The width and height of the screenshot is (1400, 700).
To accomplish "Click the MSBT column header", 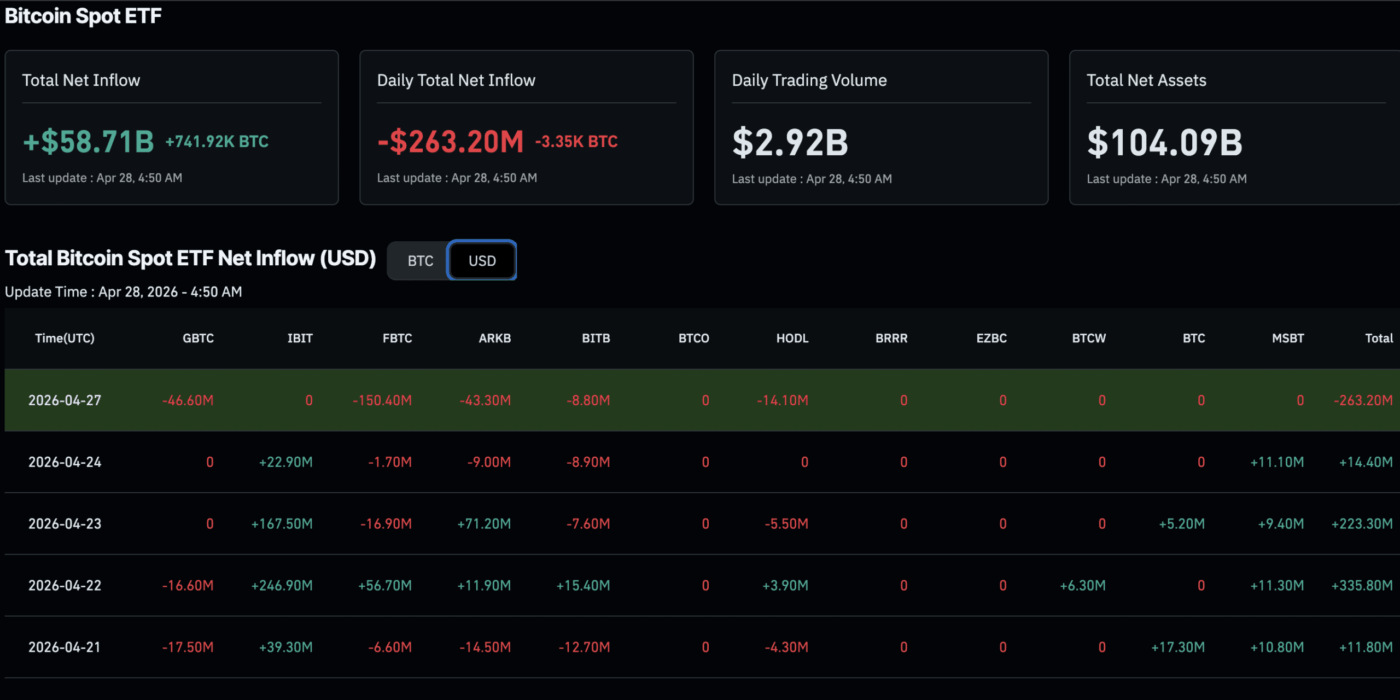I will tap(1287, 338).
